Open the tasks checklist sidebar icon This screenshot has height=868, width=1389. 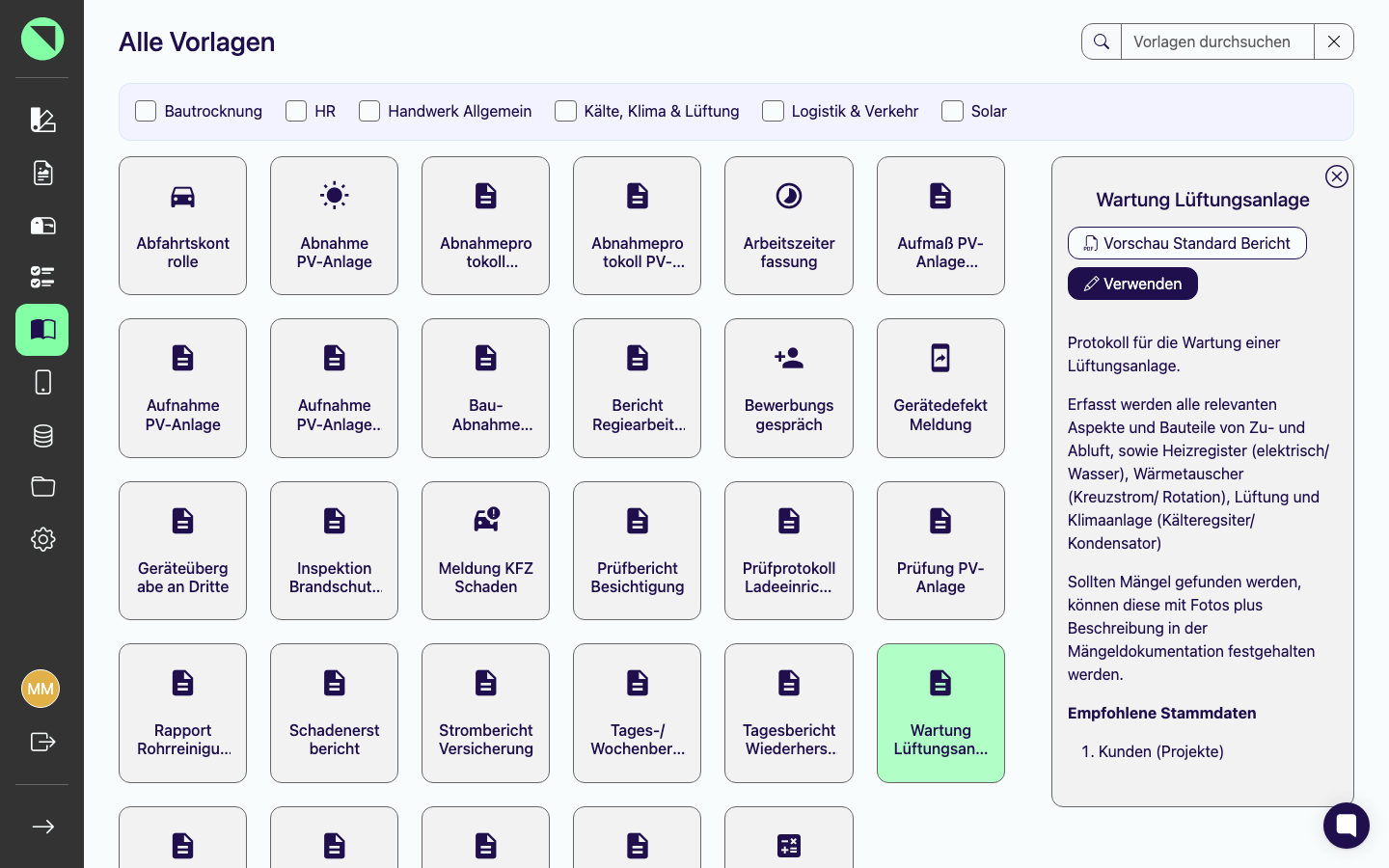click(x=42, y=278)
